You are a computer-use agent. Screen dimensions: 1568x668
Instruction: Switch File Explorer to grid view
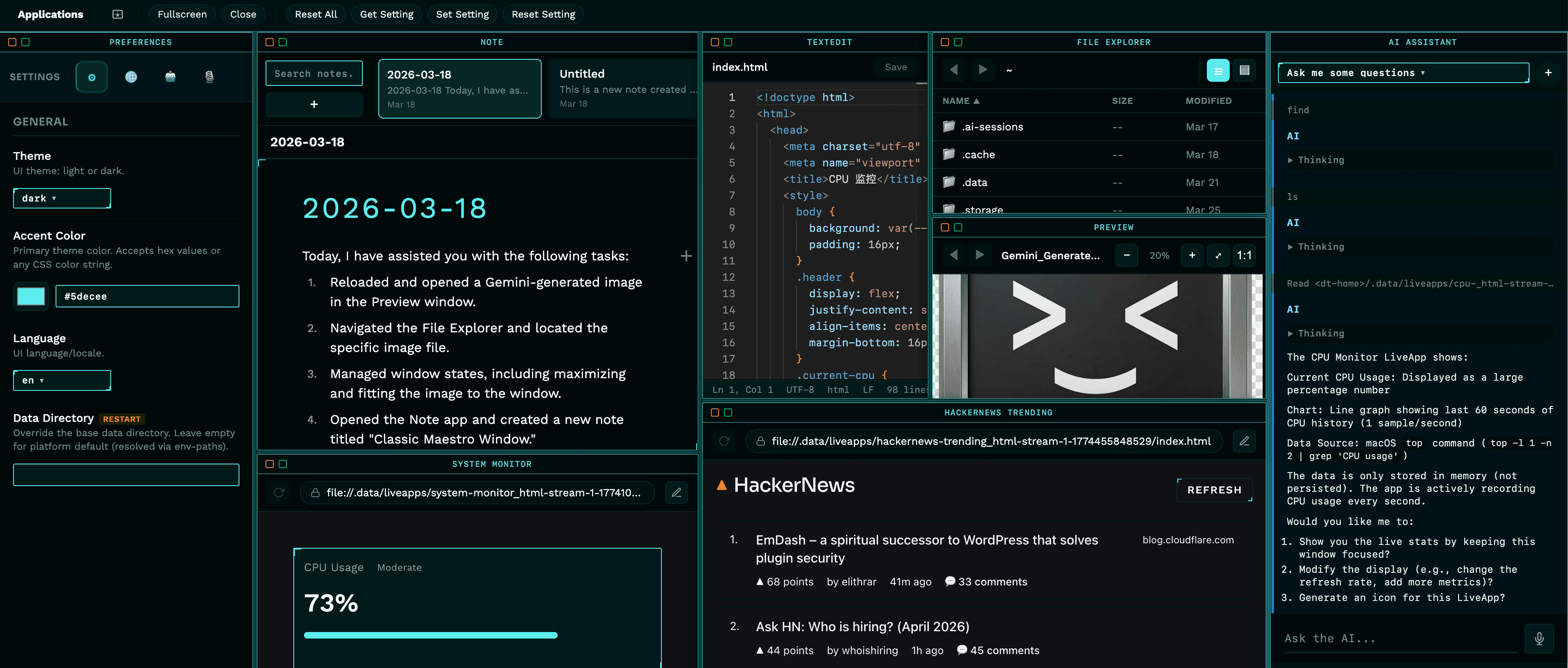click(1245, 70)
